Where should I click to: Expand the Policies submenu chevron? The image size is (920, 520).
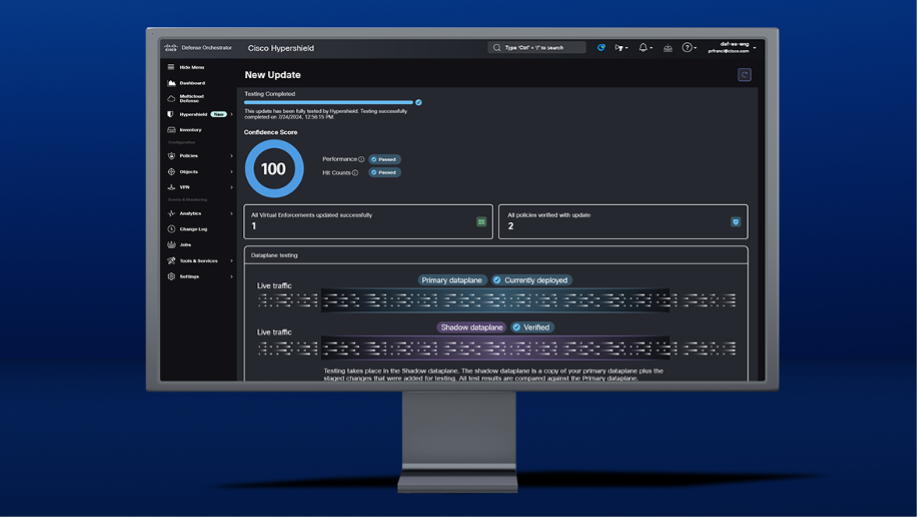pos(232,156)
